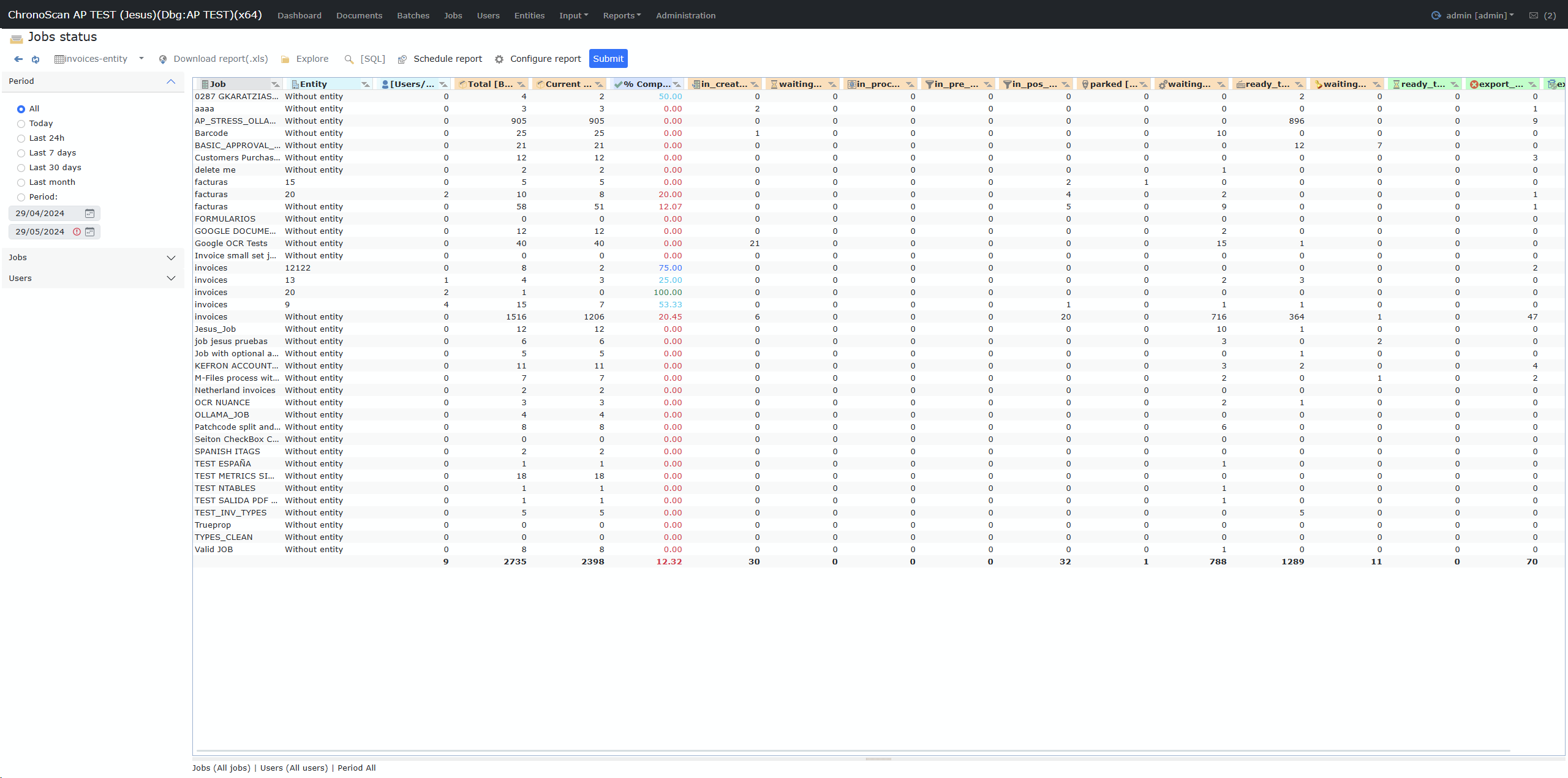The width and height of the screenshot is (1568, 778).
Task: Click the back arrow icon
Action: click(x=18, y=59)
